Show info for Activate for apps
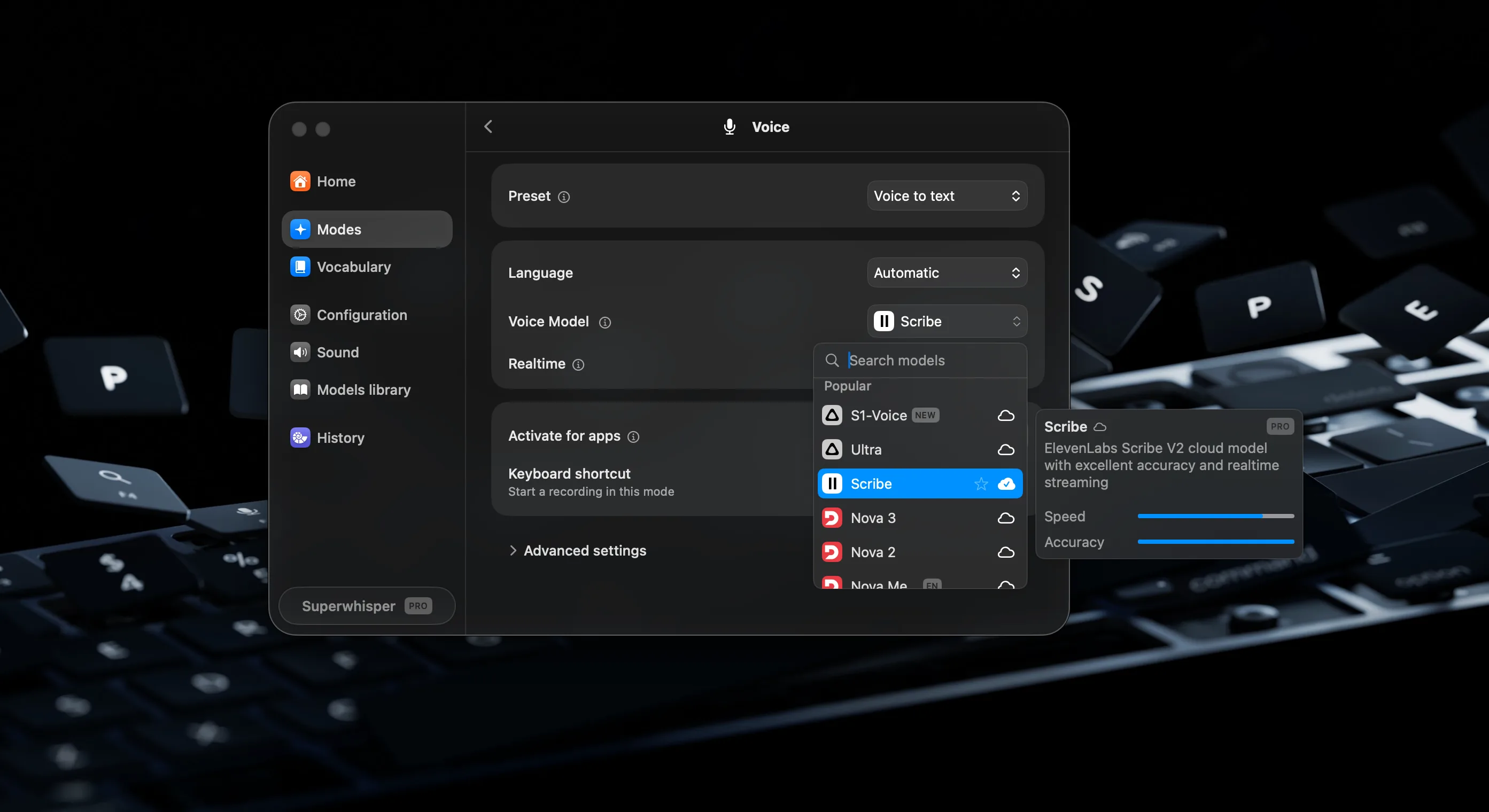This screenshot has width=1489, height=812. (x=633, y=437)
